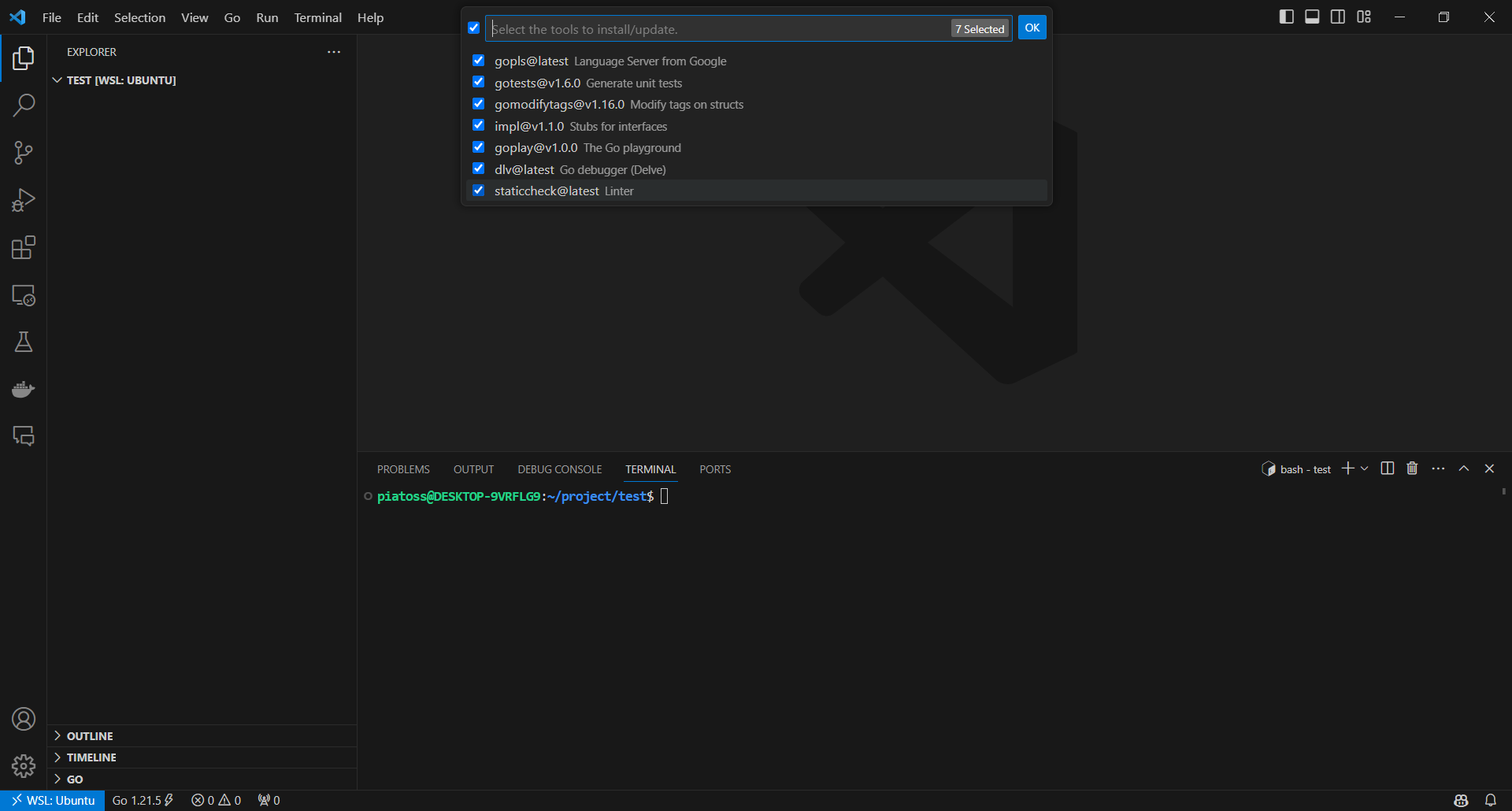The image size is (1512, 811).
Task: Open Explorer more actions ellipsis
Action: pos(334,52)
